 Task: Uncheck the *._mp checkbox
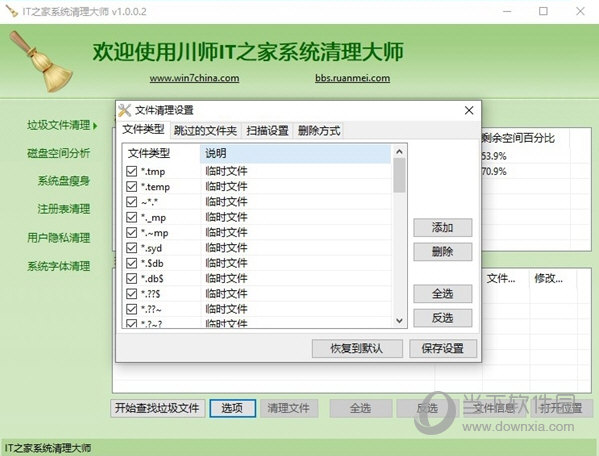pos(131,217)
